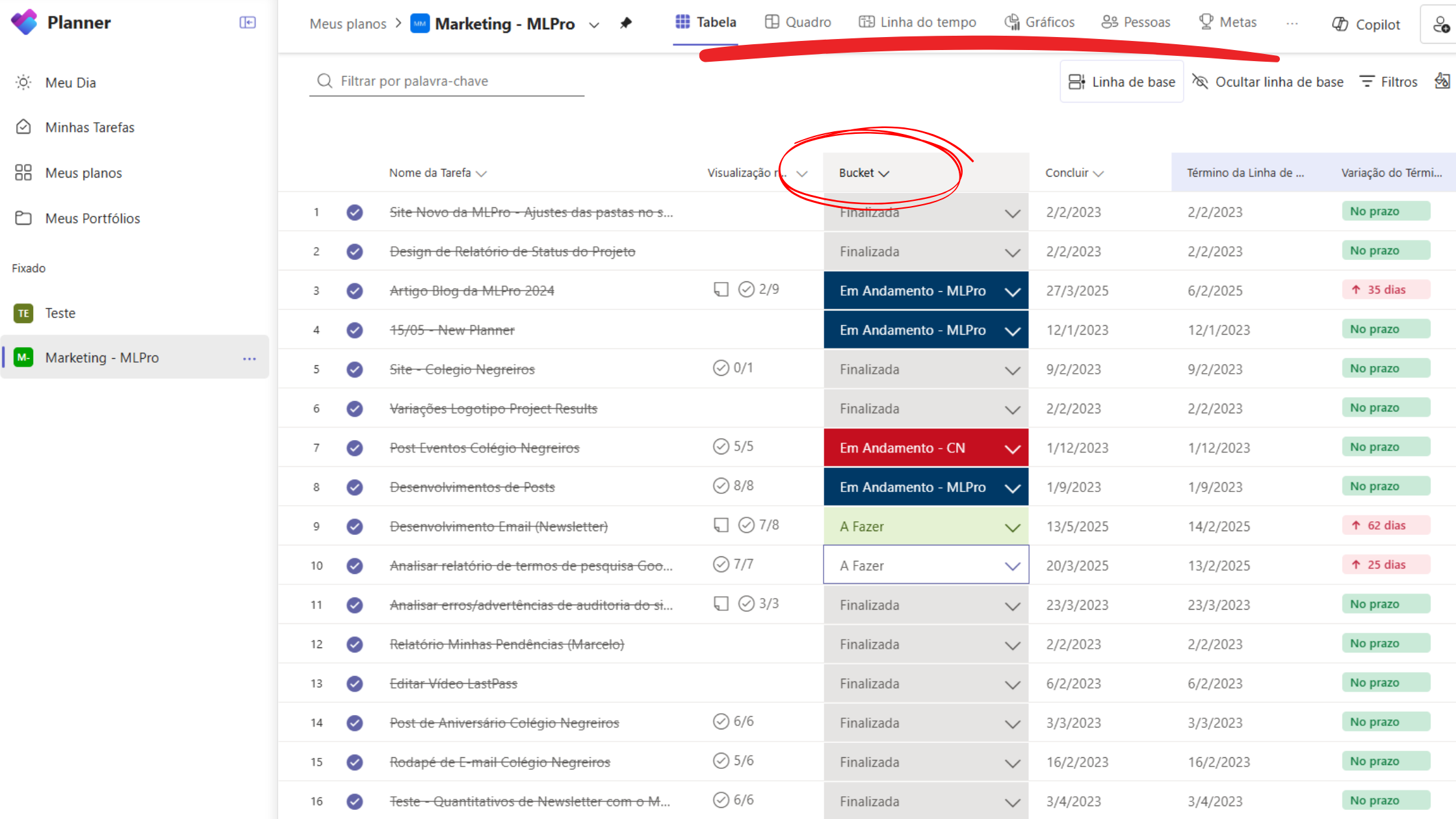Click Término da Linha de base column header

tap(1245, 173)
